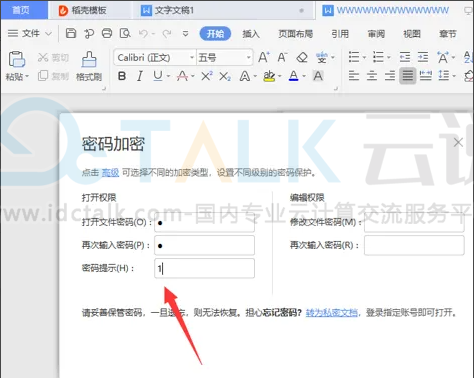Expand the font color dropdown arrow
The image size is (474, 378).
point(304,76)
